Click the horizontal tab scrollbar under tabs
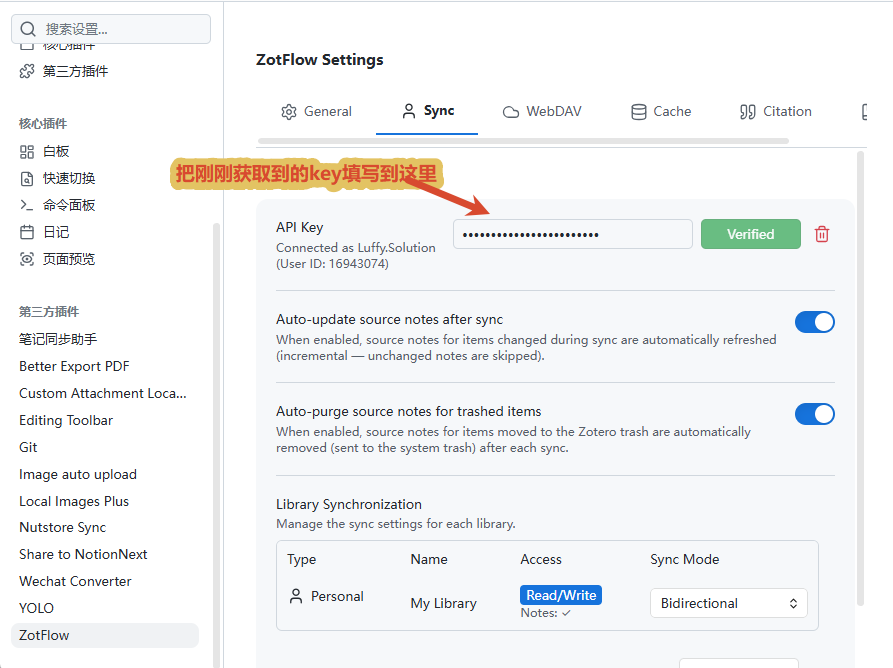 point(523,141)
